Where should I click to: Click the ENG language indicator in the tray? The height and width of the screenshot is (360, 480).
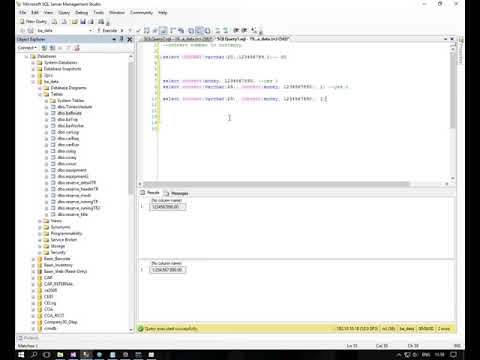click(x=426, y=355)
